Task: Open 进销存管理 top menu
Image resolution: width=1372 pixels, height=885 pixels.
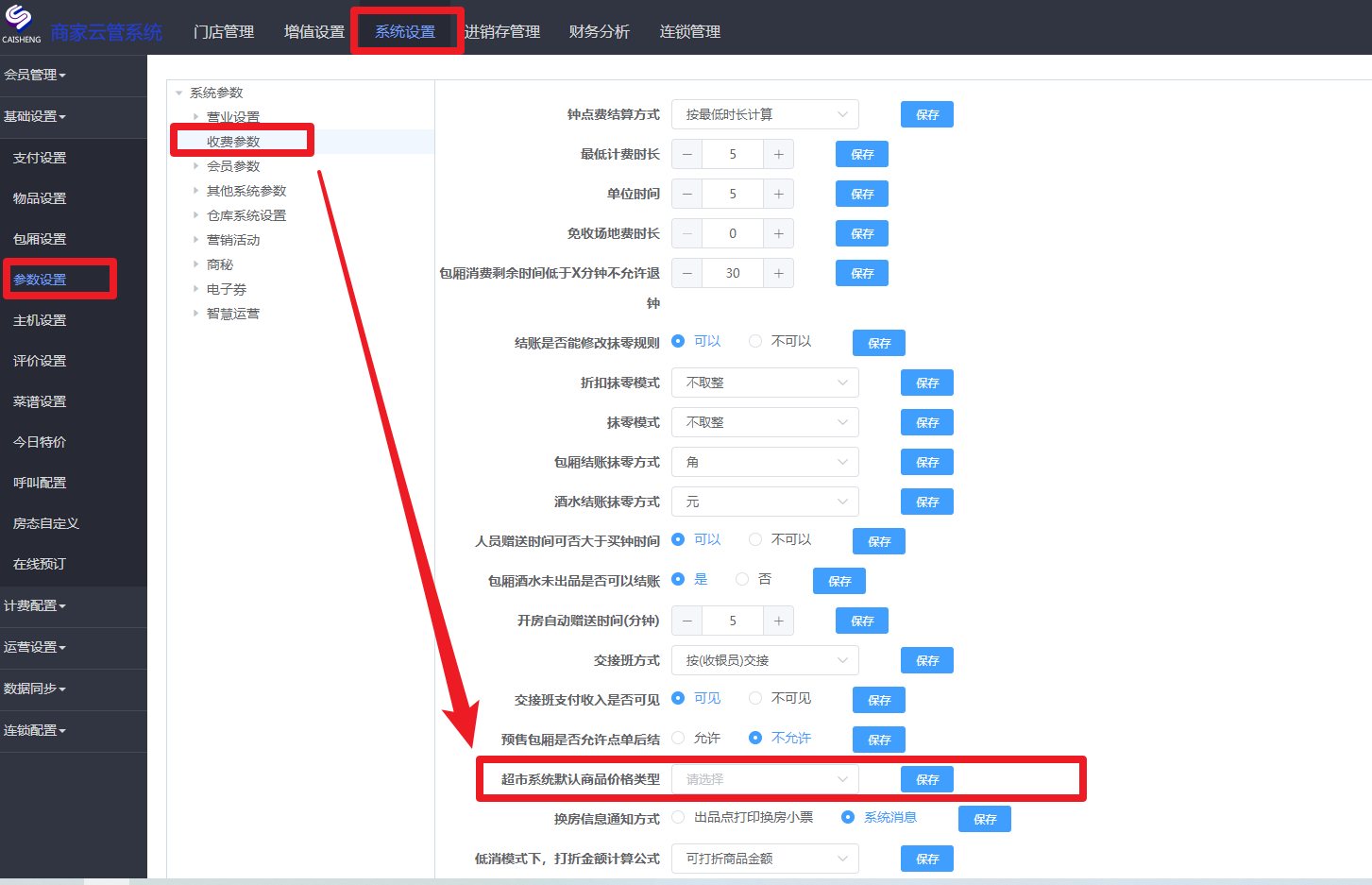Action: [502, 32]
